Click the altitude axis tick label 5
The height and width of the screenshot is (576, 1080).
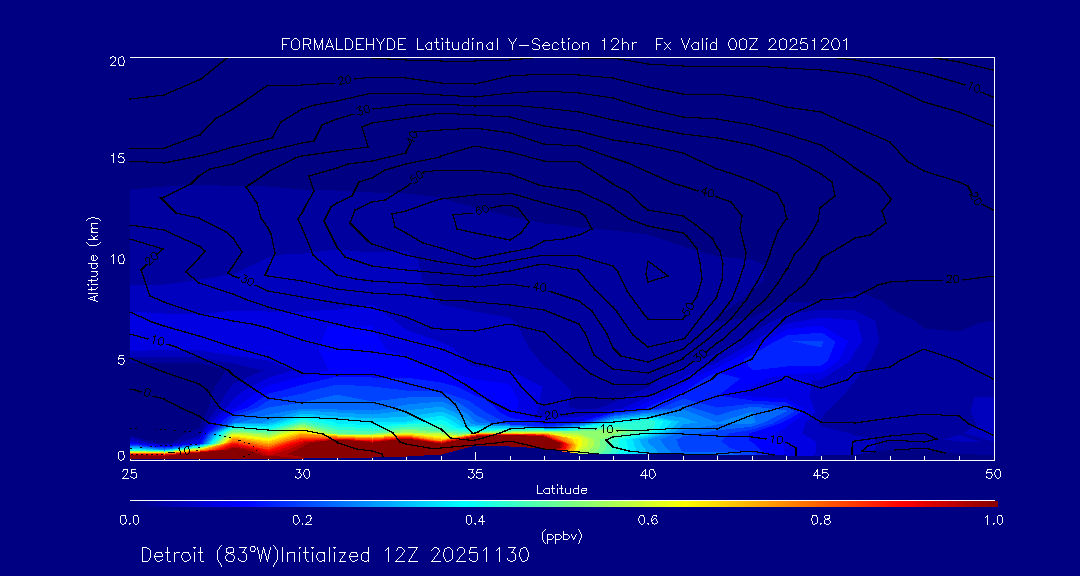click(120, 360)
